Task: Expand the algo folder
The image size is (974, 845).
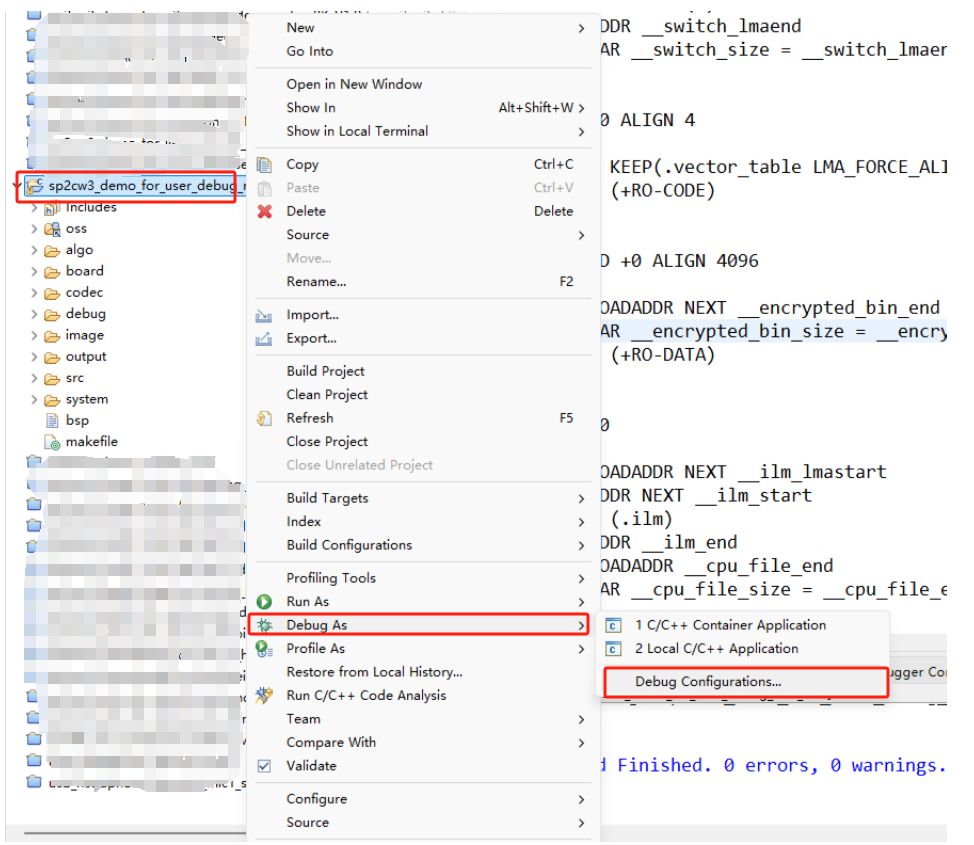Action: pos(35,251)
